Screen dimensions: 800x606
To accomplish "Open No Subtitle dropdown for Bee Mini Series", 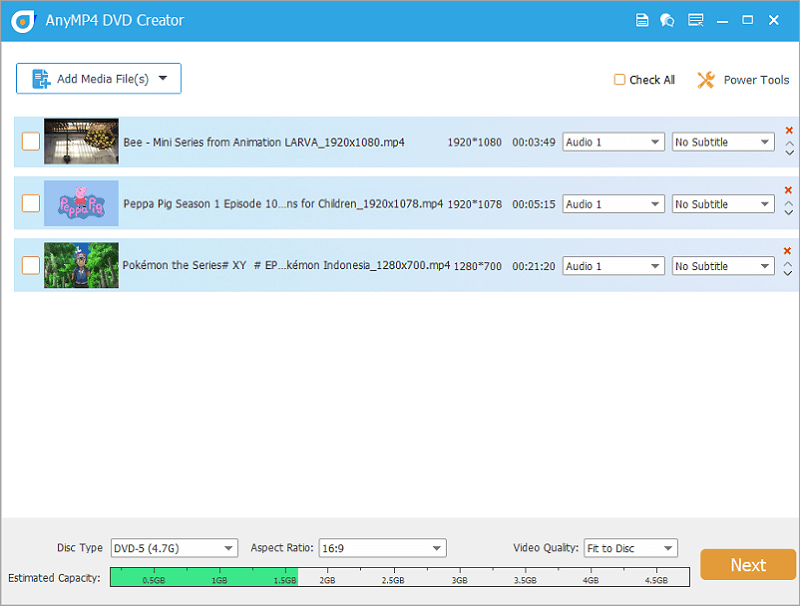I will (723, 142).
